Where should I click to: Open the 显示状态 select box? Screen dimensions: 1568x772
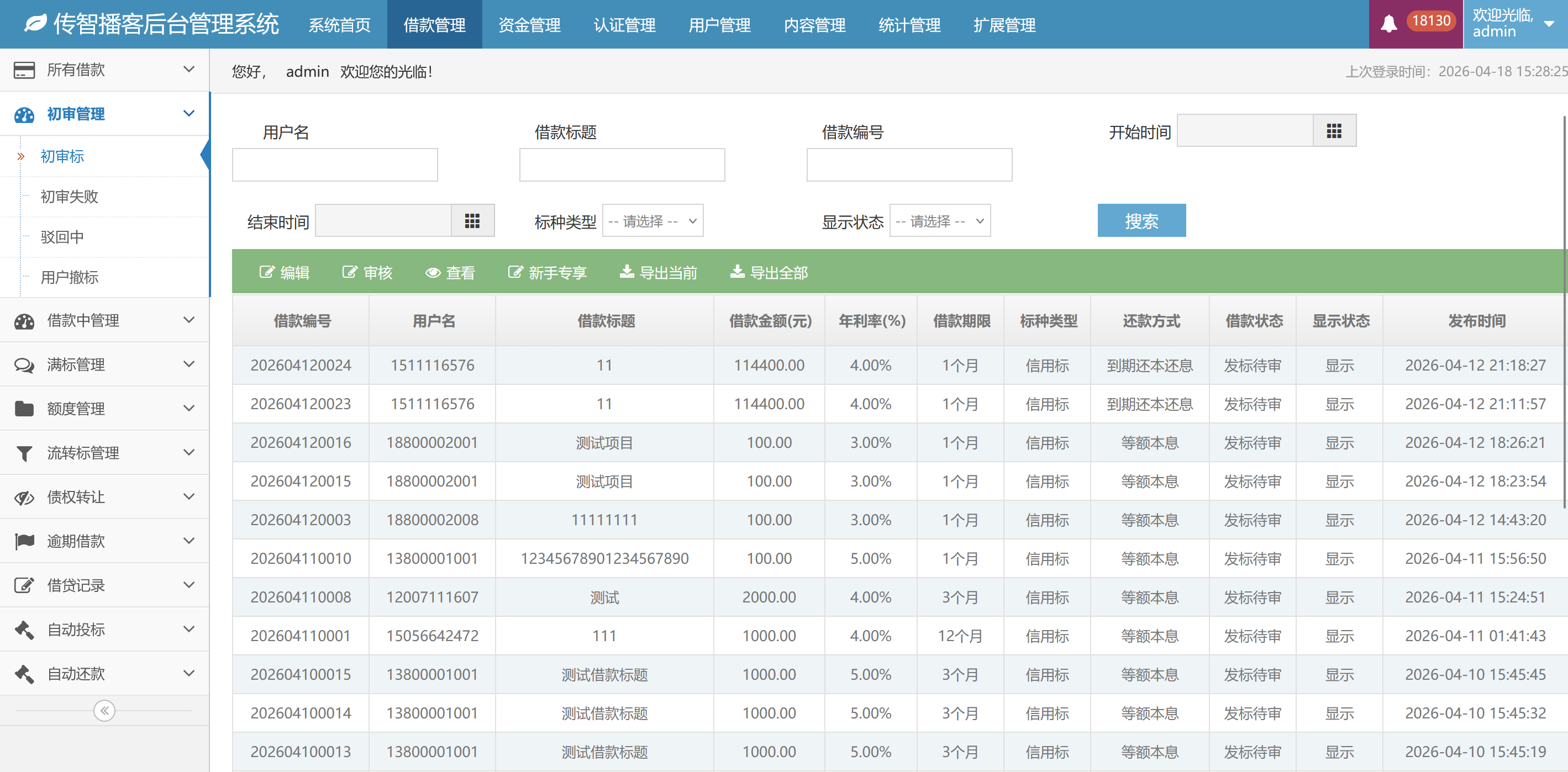point(939,221)
